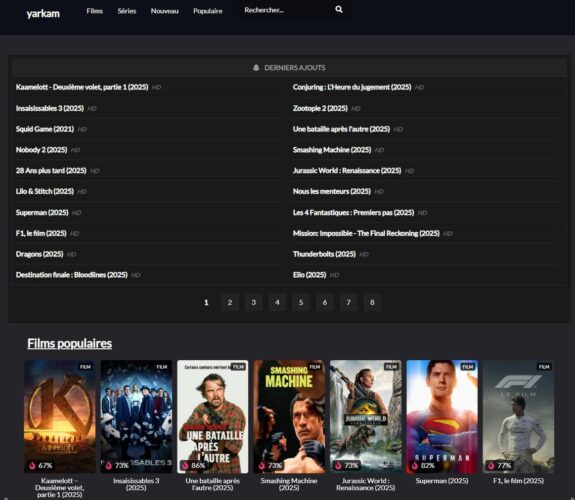Open the Séries menu
The width and height of the screenshot is (575, 500).
(x=127, y=11)
